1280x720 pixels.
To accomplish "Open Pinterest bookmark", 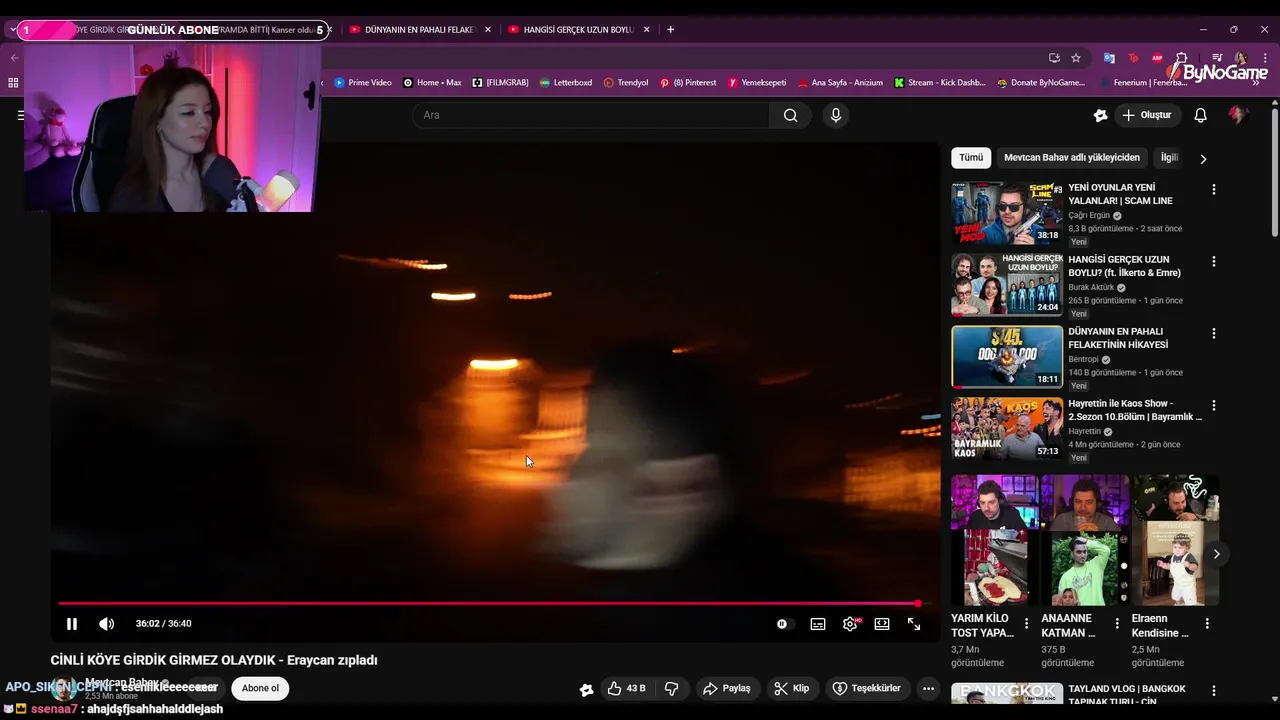I will pos(688,83).
